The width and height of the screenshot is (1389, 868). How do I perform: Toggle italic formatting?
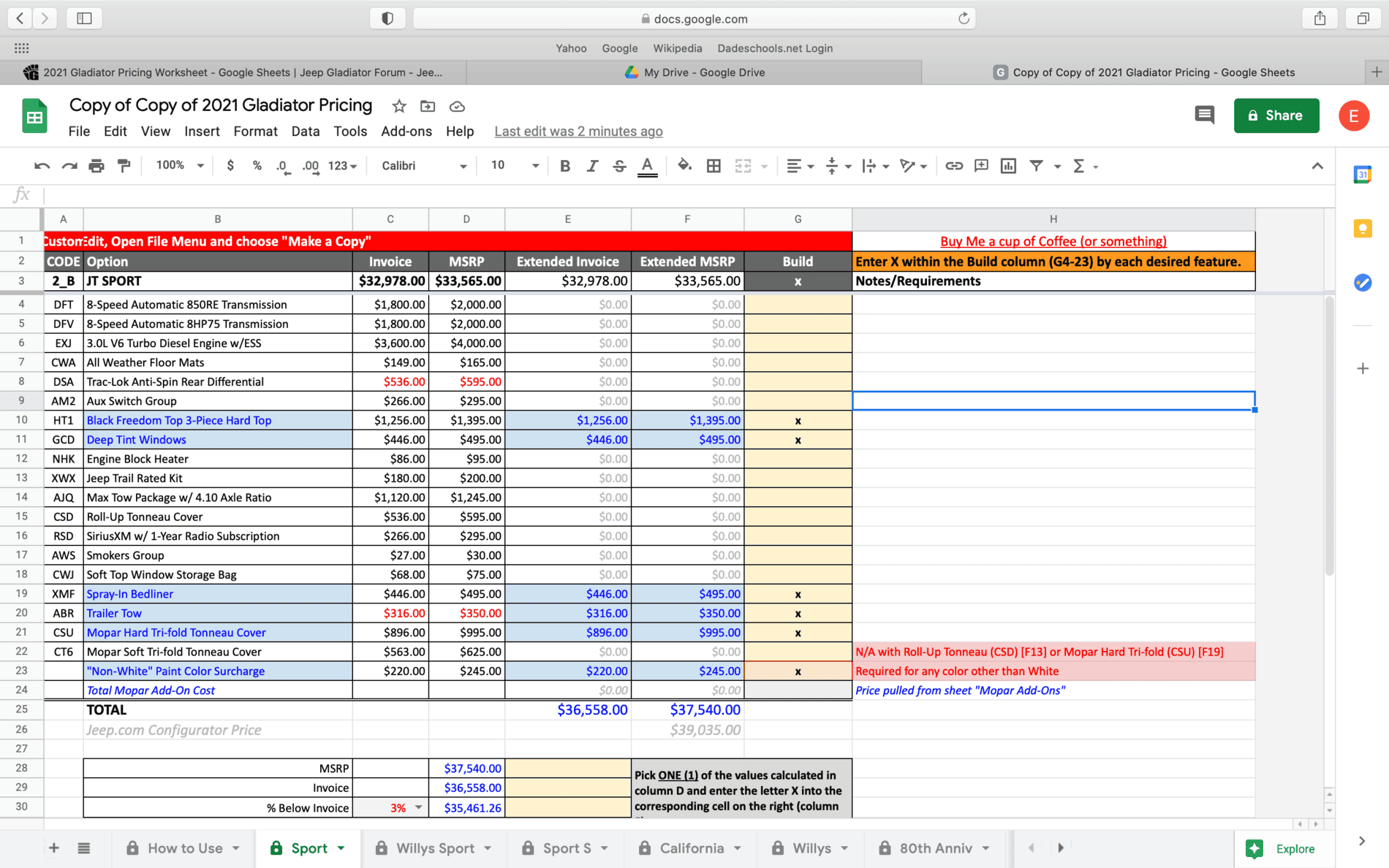592,166
